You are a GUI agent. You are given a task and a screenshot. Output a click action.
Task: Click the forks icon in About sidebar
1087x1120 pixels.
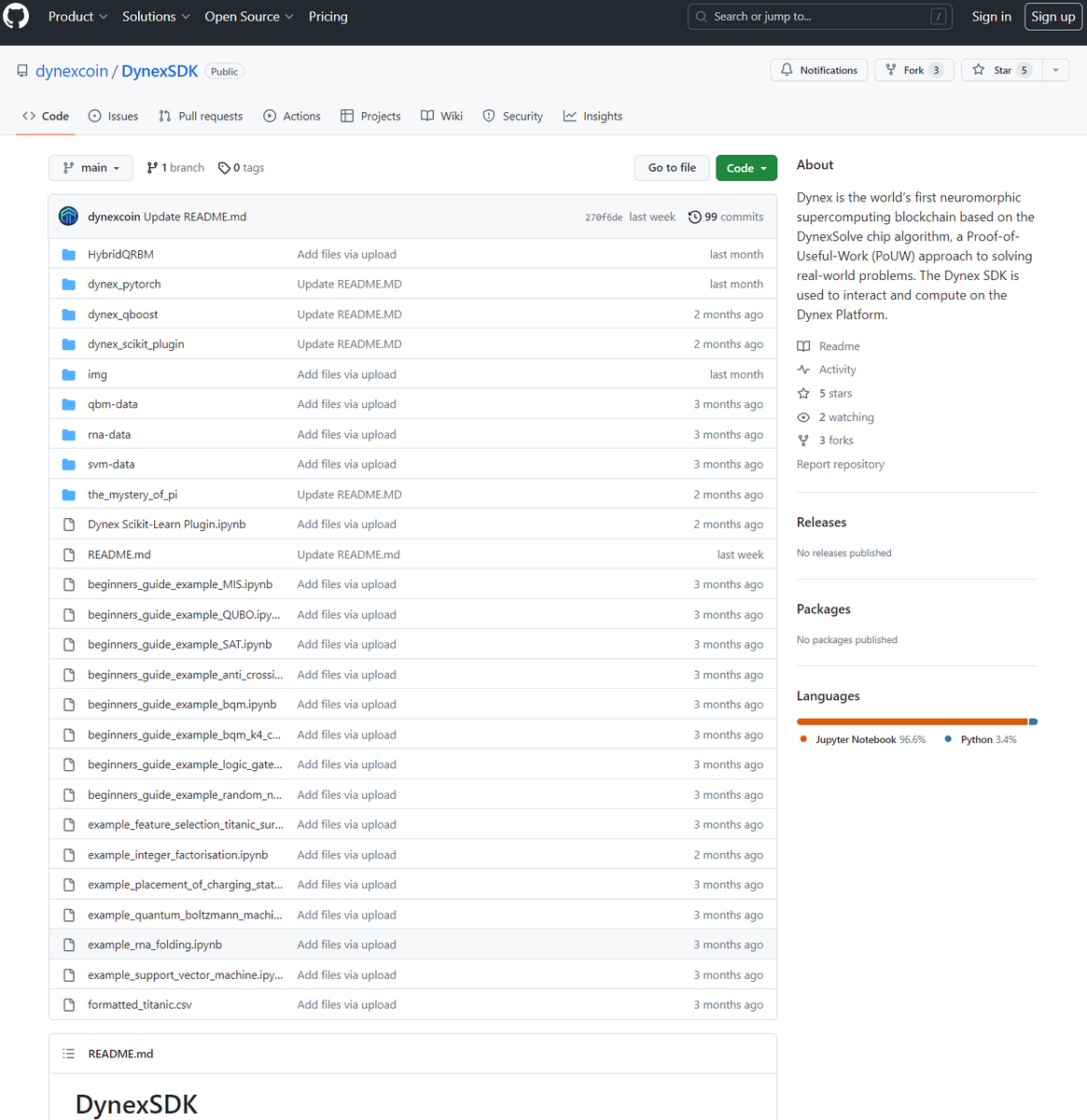pyautogui.click(x=803, y=441)
